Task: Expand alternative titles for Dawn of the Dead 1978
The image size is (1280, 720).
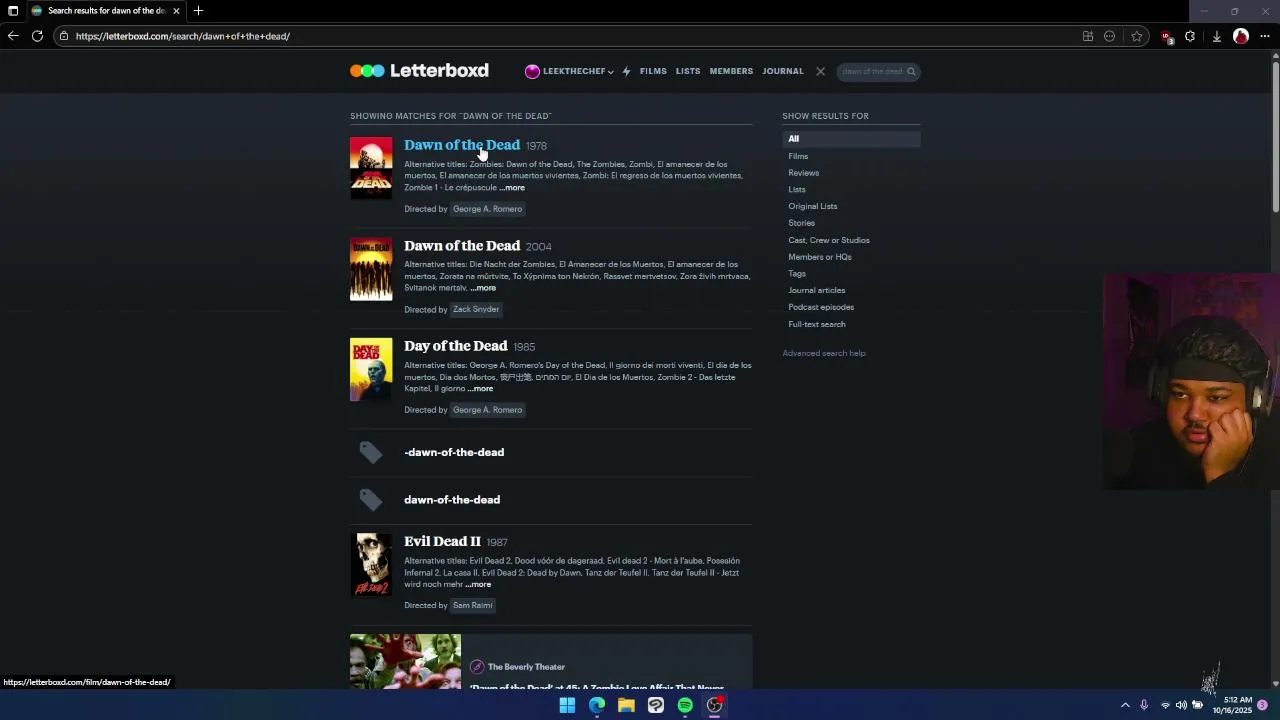Action: pyautogui.click(x=512, y=188)
